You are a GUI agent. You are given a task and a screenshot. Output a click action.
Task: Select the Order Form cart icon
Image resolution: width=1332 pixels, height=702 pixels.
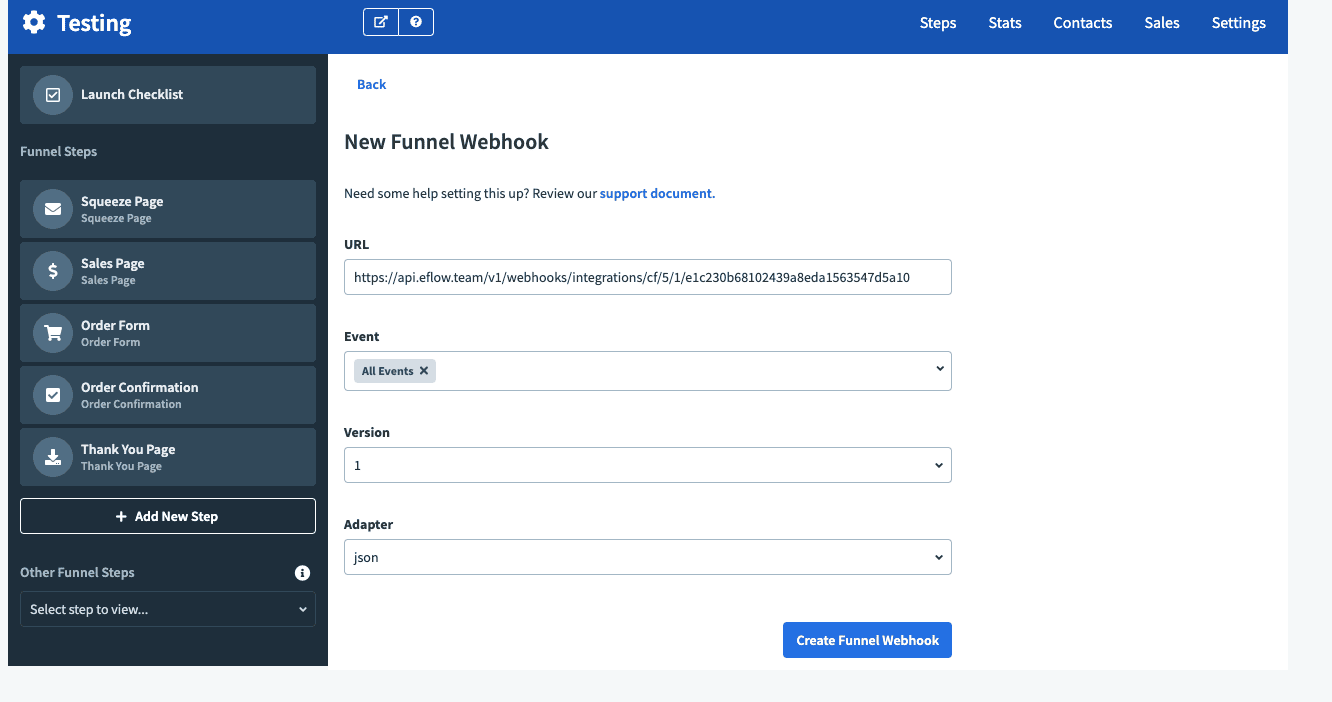[x=53, y=333]
